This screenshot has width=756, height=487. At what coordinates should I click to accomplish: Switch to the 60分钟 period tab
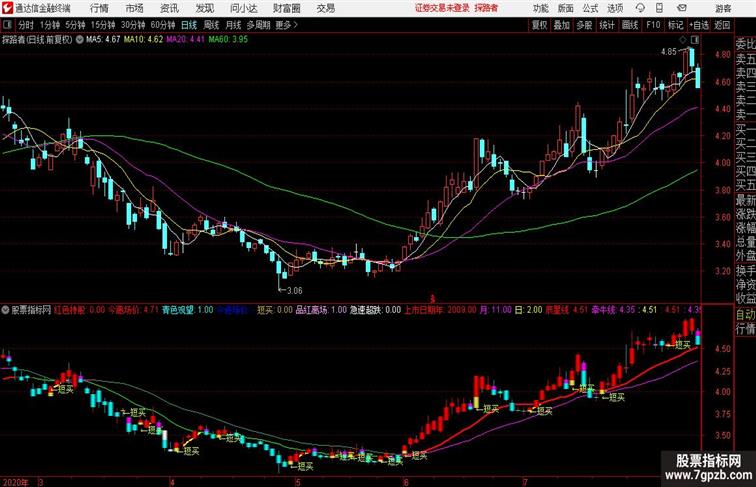162,25
